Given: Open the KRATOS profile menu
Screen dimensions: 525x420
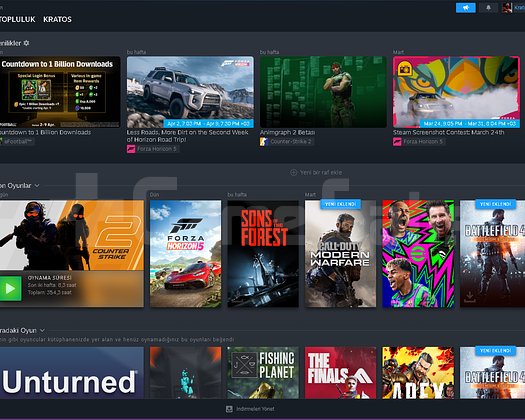Looking at the screenshot, I should (x=57, y=19).
